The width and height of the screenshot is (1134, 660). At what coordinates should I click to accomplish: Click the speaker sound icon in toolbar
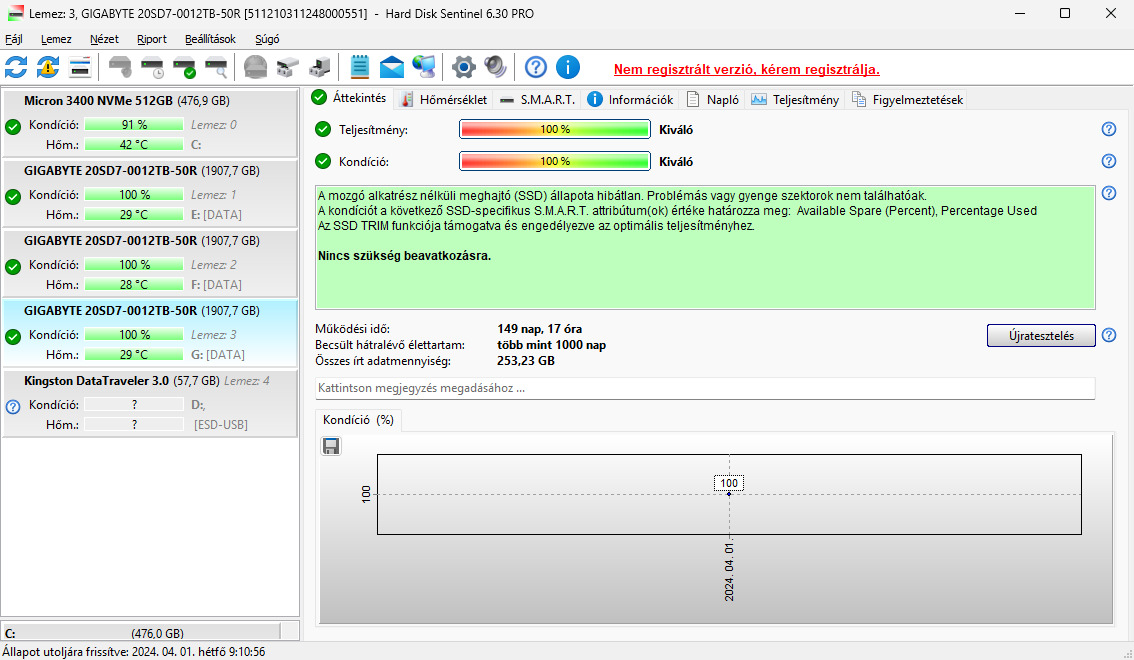point(495,67)
